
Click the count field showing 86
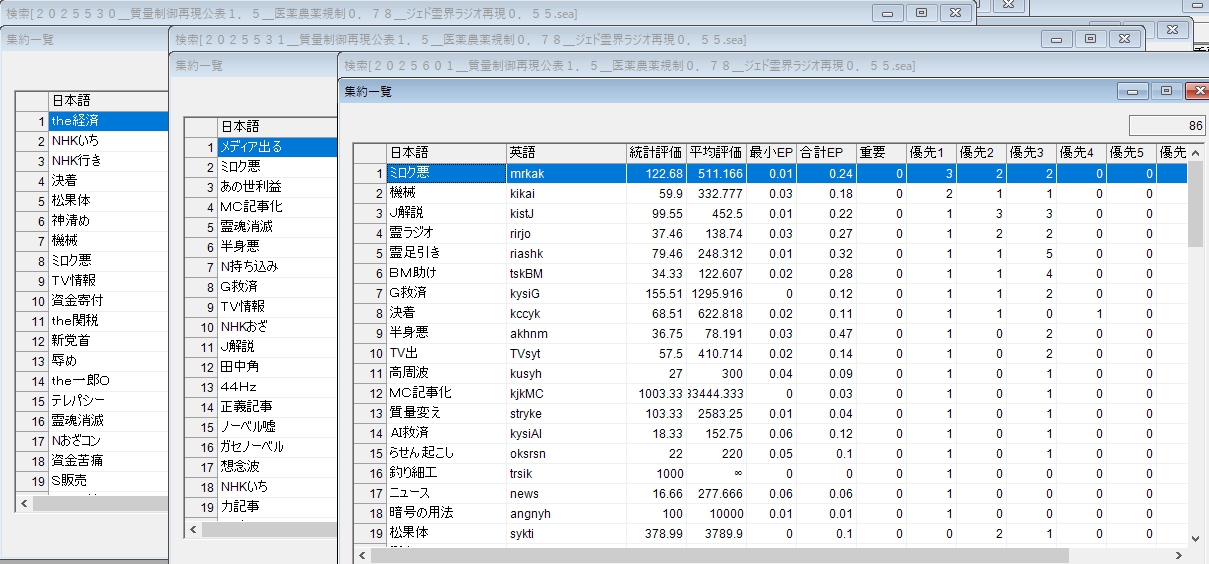click(x=1166, y=126)
